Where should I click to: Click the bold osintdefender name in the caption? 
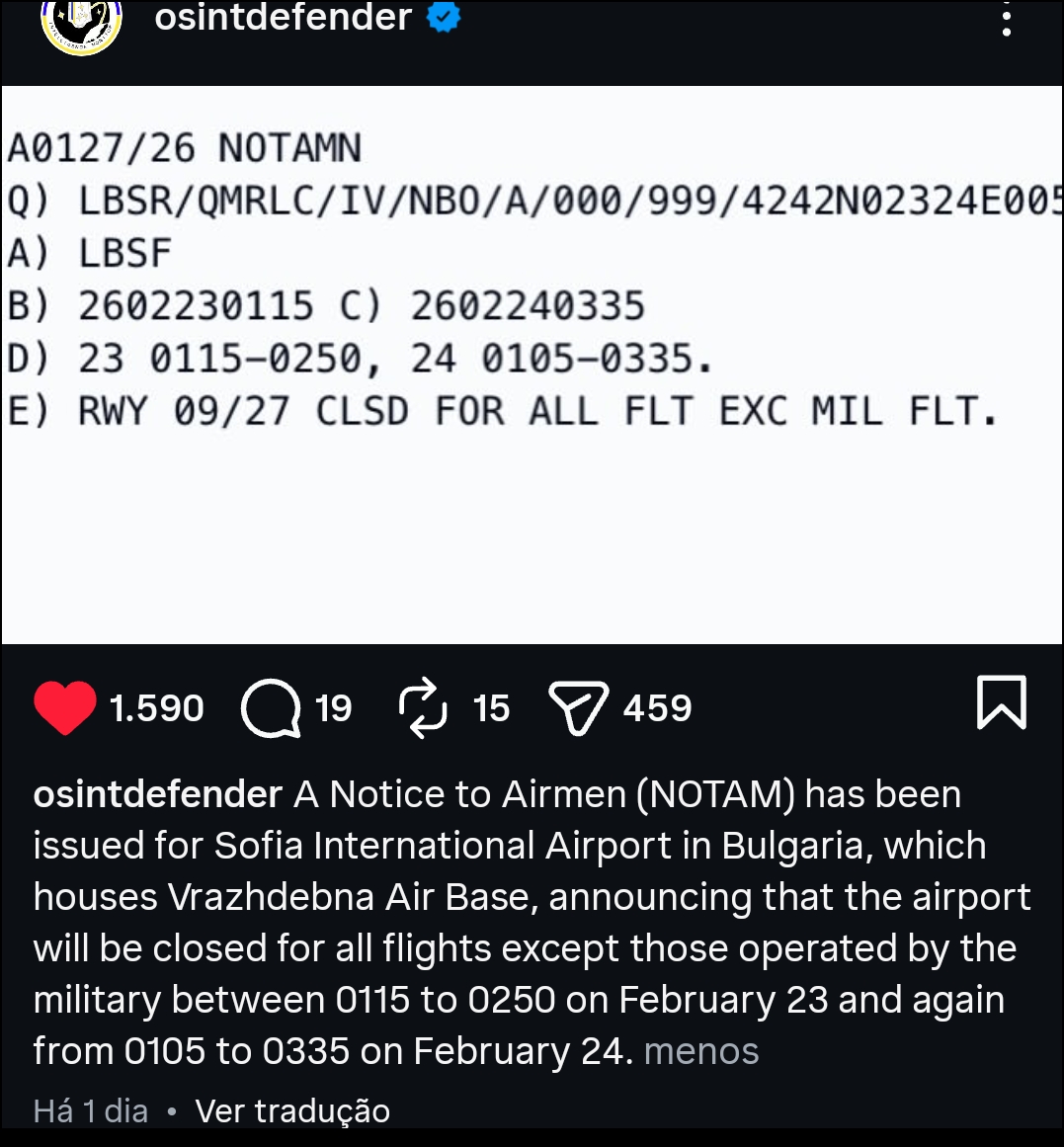(158, 794)
